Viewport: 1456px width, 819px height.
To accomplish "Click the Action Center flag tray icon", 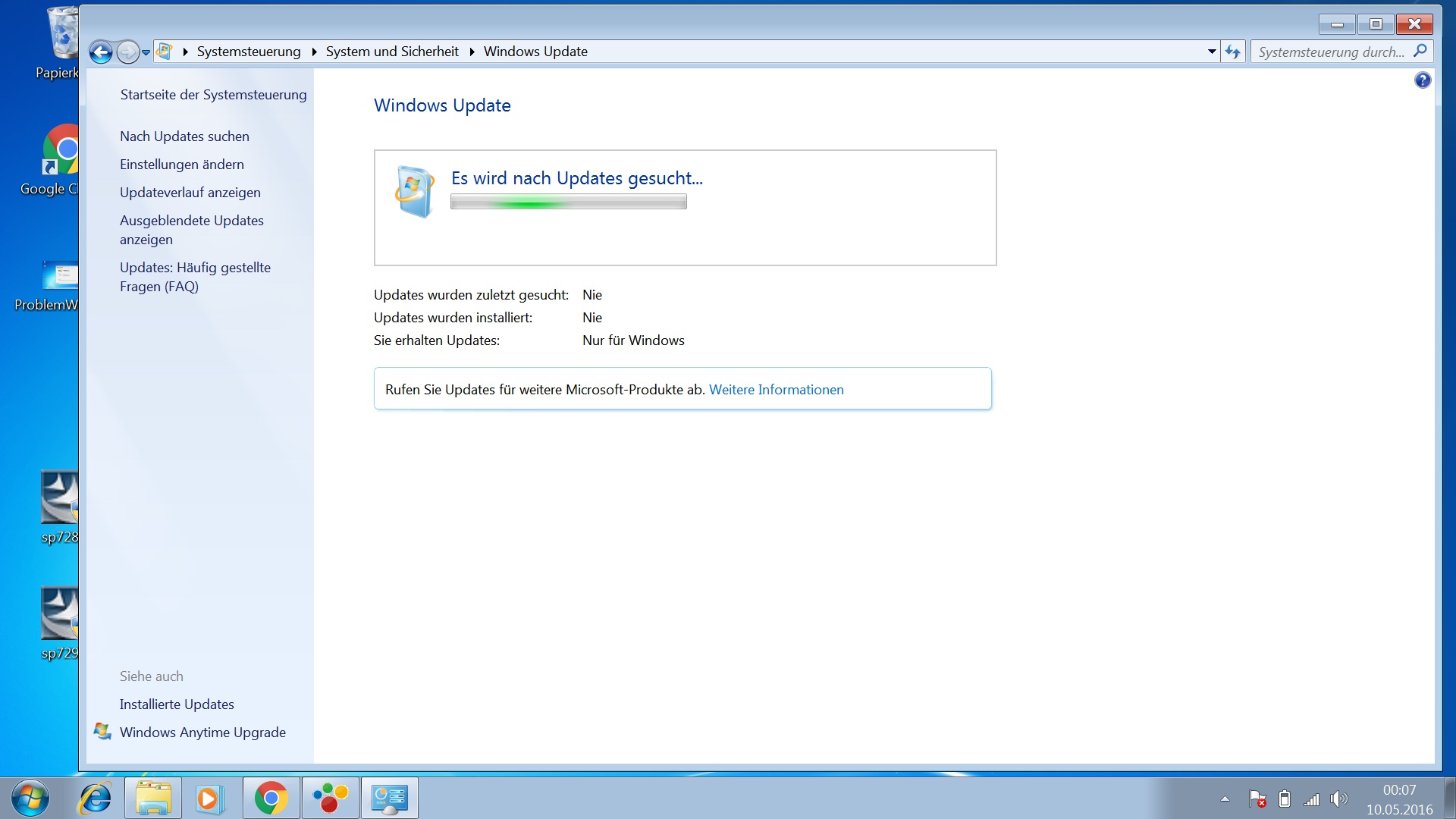I will (1257, 799).
